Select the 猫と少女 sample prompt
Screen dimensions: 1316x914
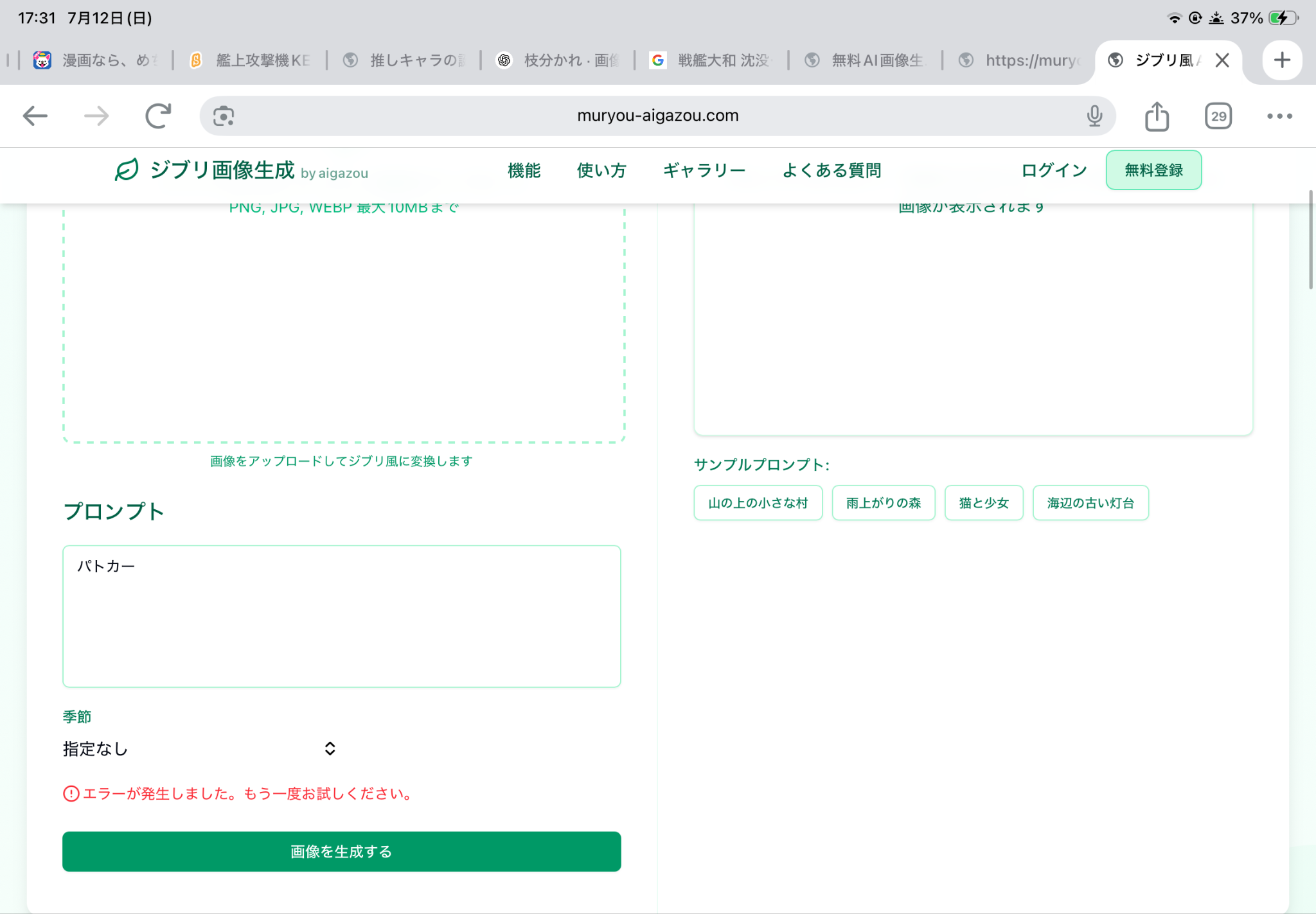coord(984,503)
